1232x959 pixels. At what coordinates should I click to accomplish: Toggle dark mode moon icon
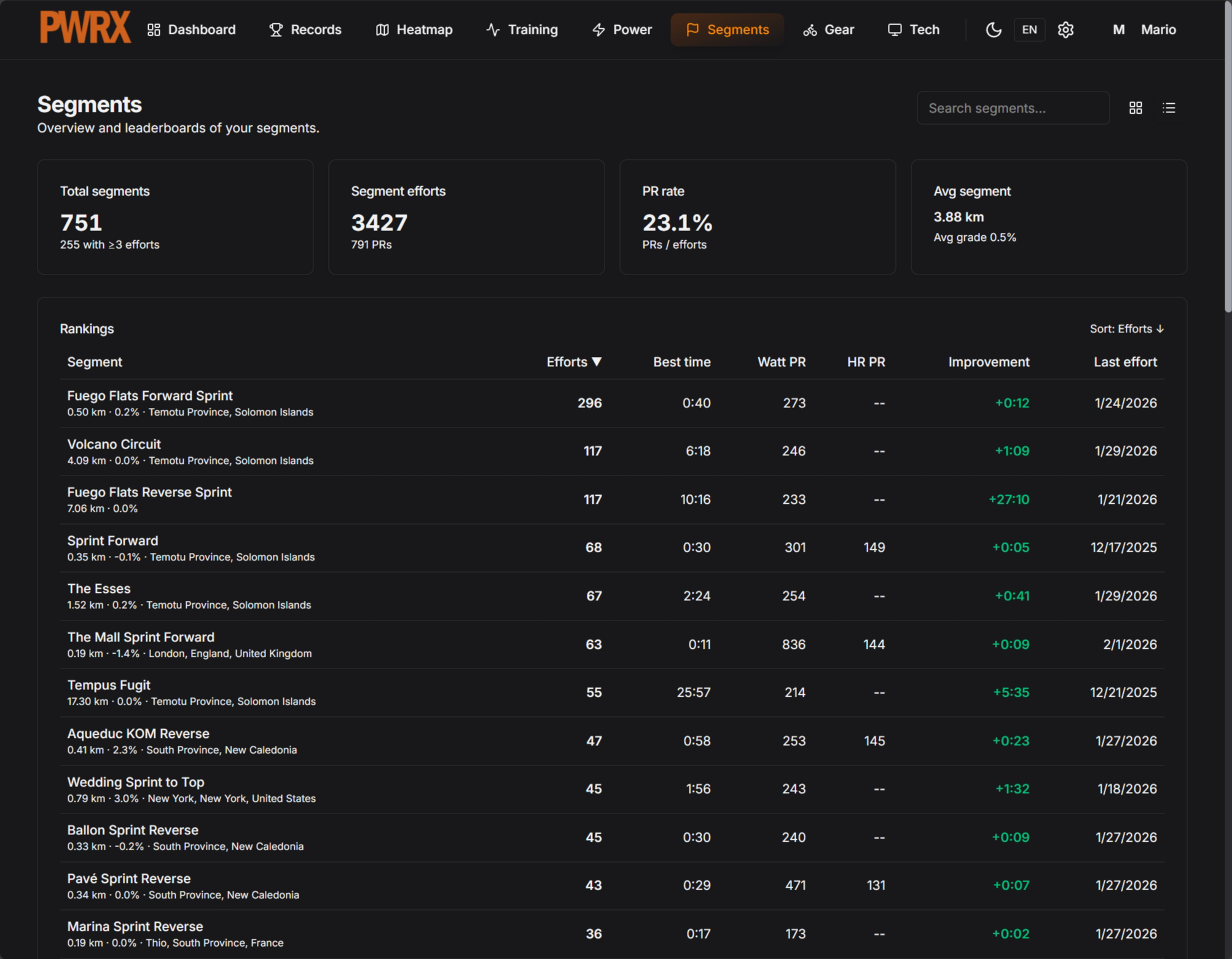[993, 29]
